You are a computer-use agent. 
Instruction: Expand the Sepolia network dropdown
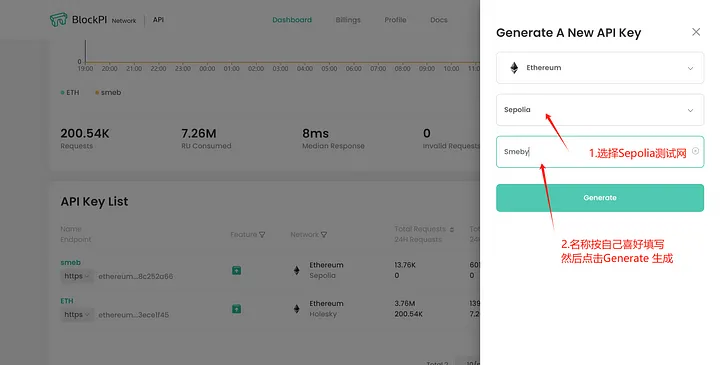(600, 110)
